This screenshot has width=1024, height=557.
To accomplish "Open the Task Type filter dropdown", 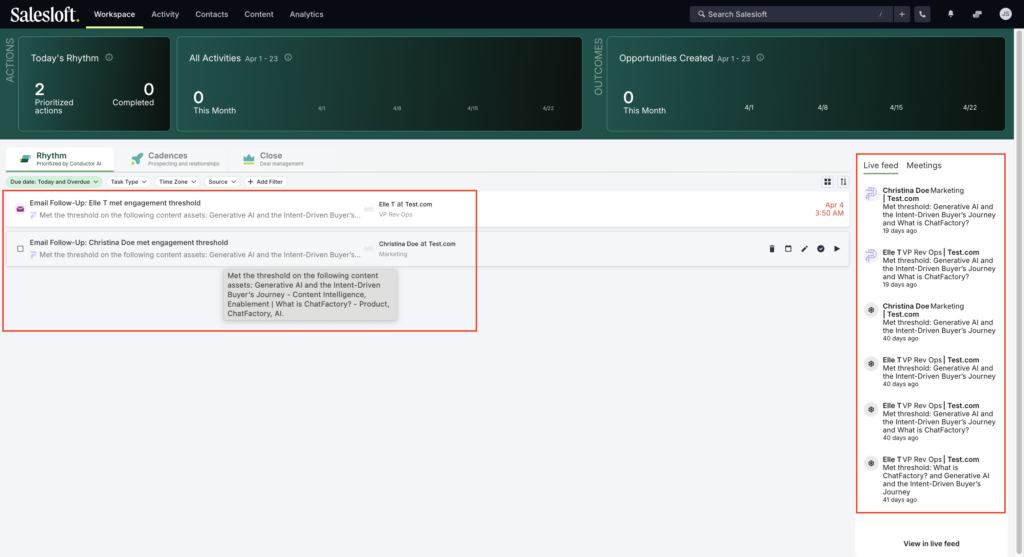I will coord(128,182).
